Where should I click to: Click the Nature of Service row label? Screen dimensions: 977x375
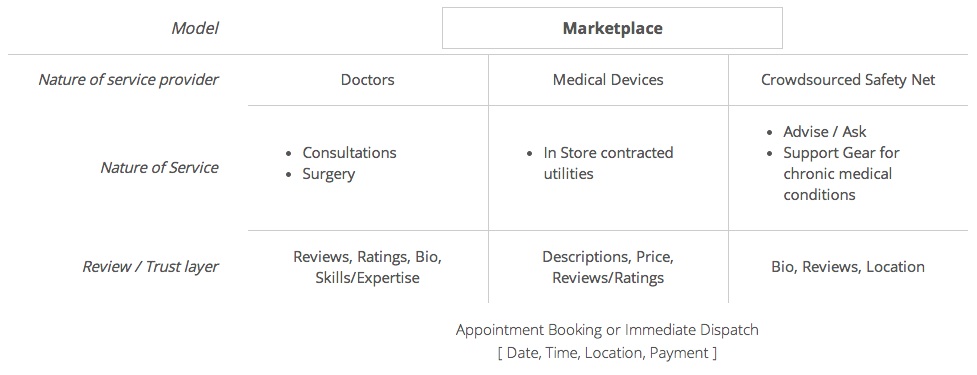pos(160,168)
